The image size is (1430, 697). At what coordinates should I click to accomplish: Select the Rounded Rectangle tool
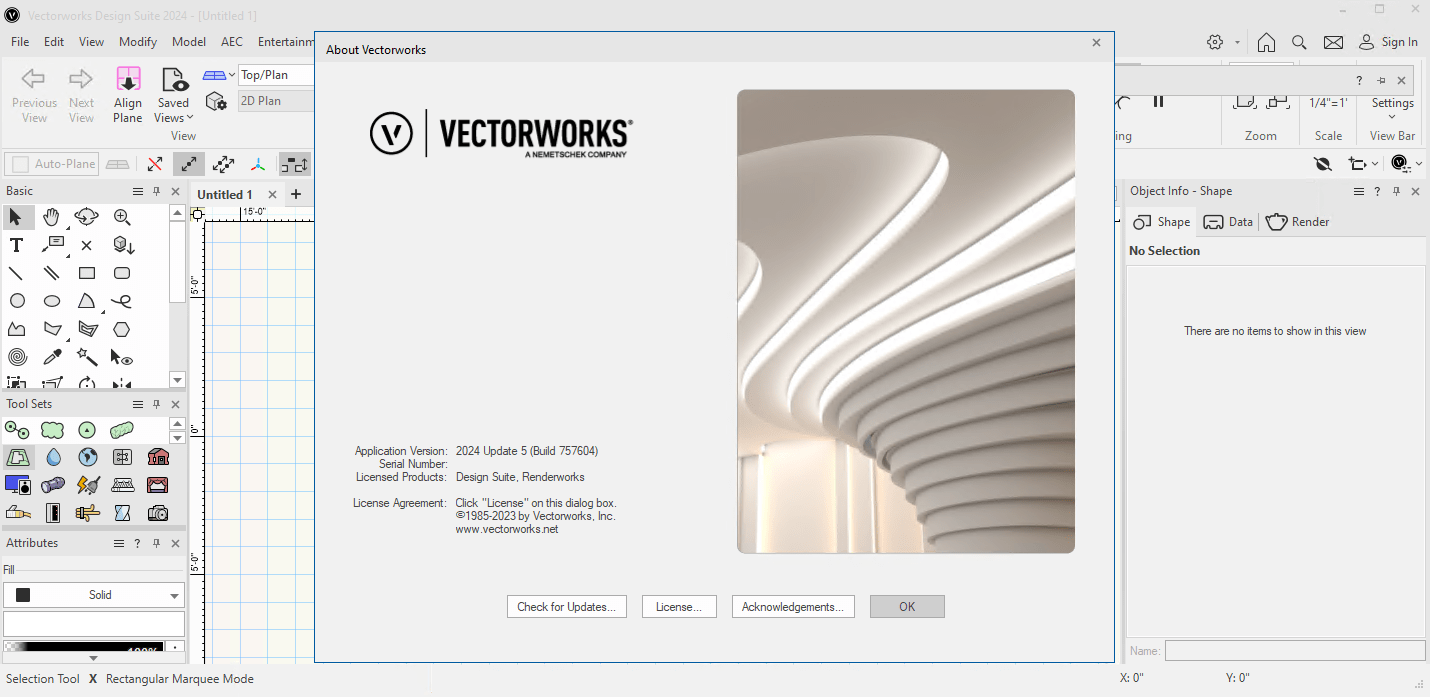[x=122, y=273]
